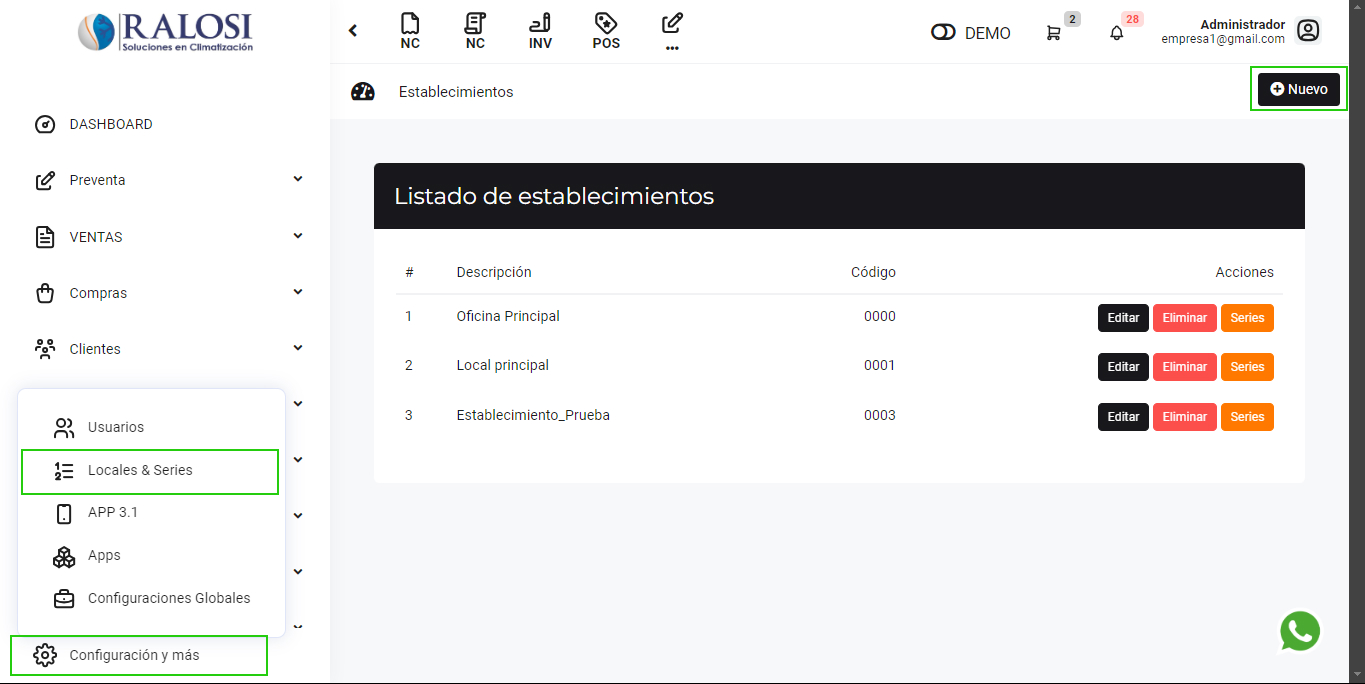Viewport: 1365px width, 684px height.
Task: Collapse sidebar with the back arrow
Action: pyautogui.click(x=353, y=31)
